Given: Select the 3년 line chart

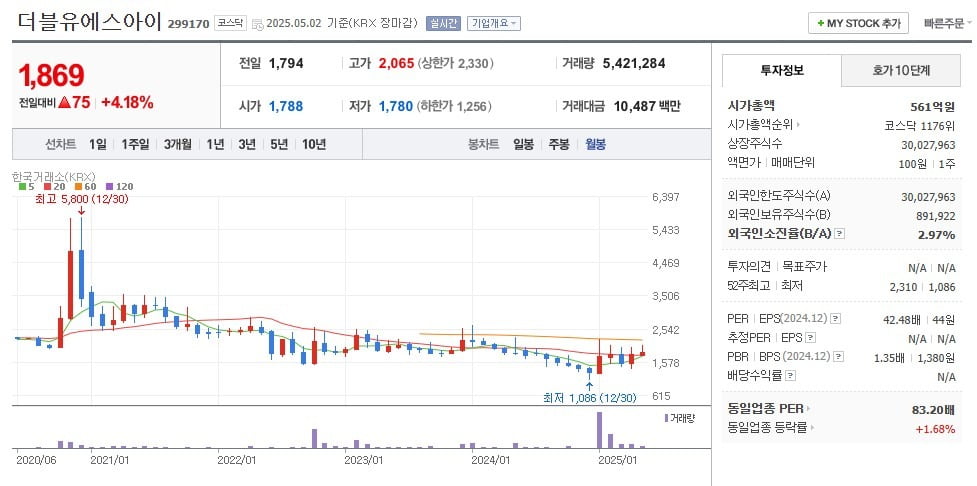Looking at the screenshot, I should 247,145.
